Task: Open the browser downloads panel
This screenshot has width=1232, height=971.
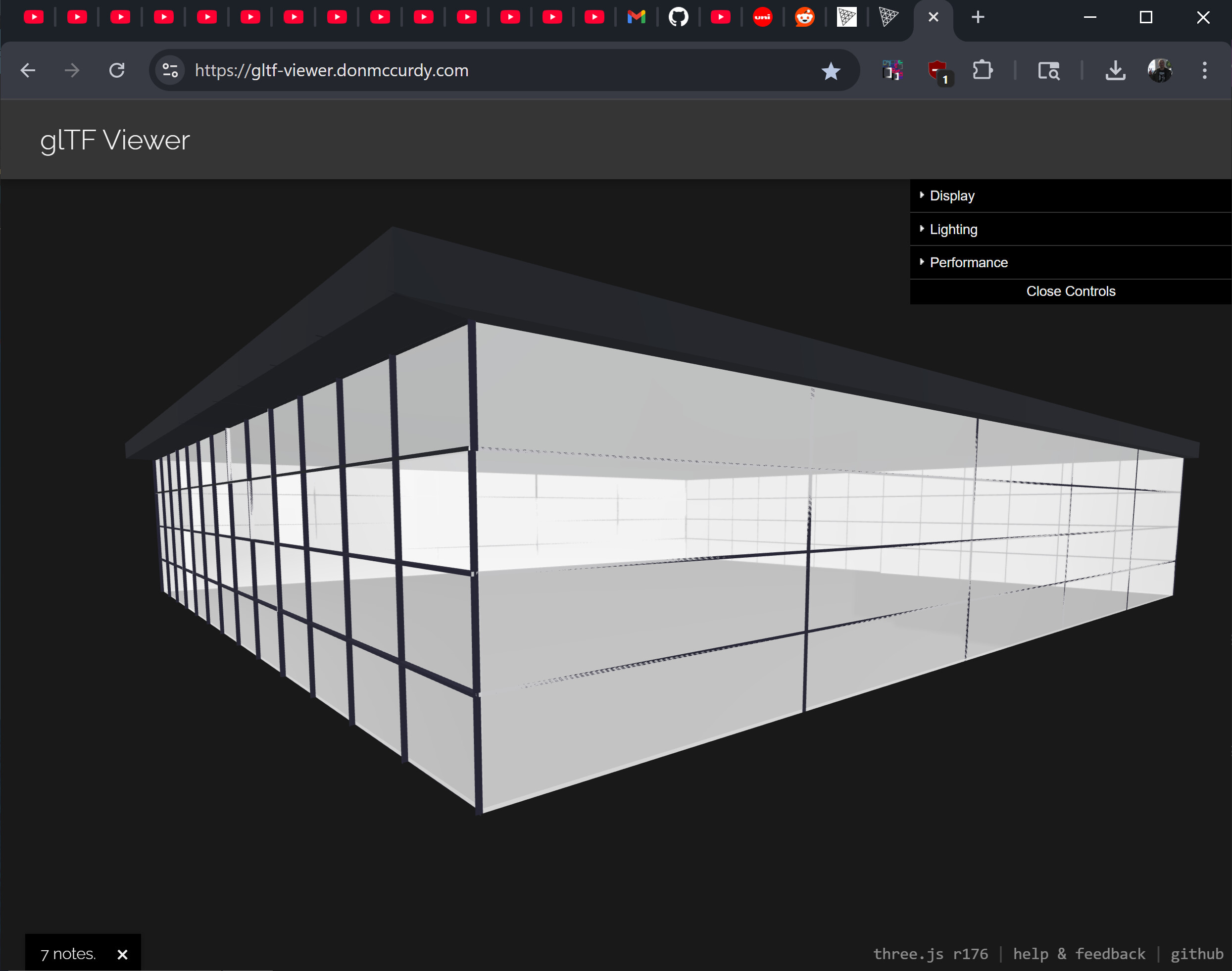Action: (x=1115, y=70)
